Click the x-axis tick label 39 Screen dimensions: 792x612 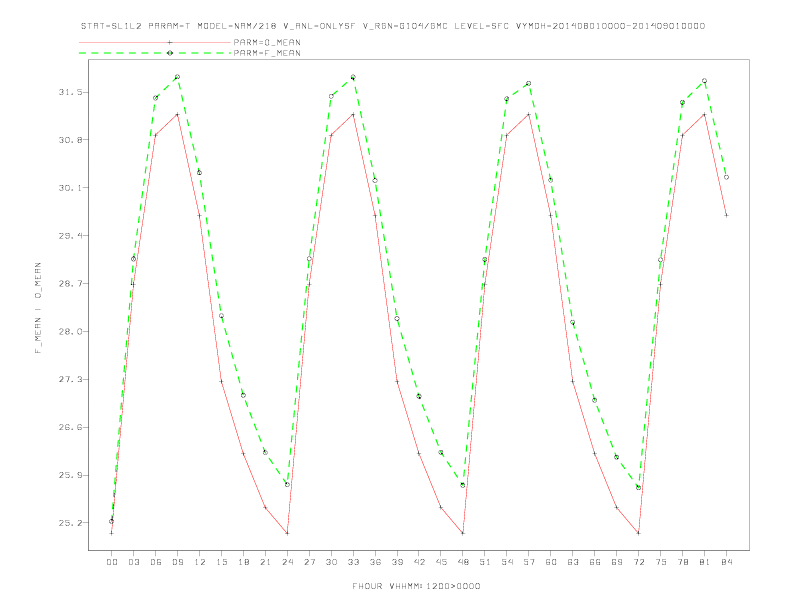397,562
